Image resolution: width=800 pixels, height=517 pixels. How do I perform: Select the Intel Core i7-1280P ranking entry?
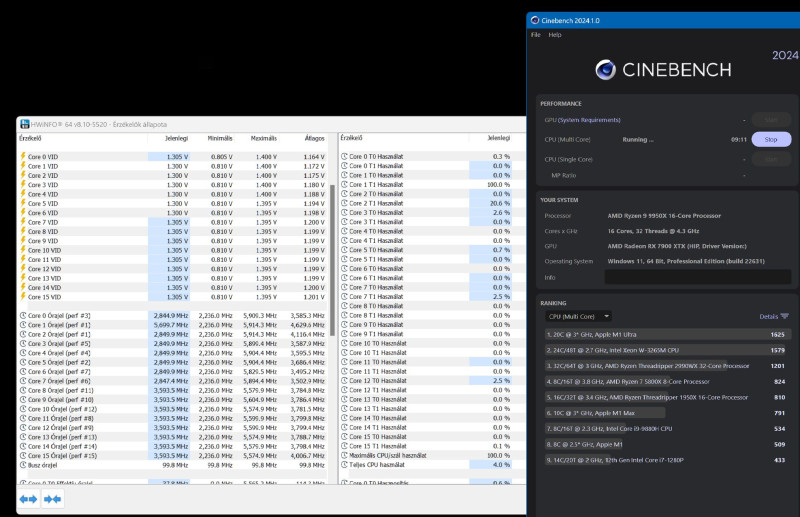[668, 460]
